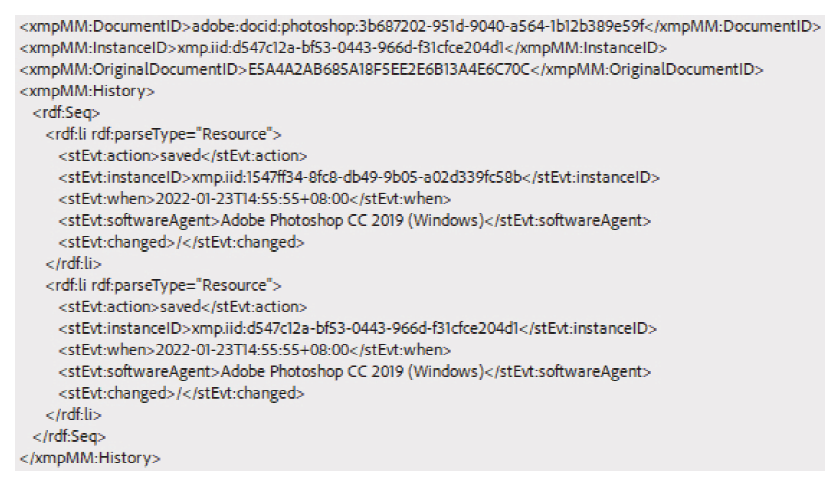Click the closing xmpMM:History tag
The image size is (839, 479).
pos(90,458)
